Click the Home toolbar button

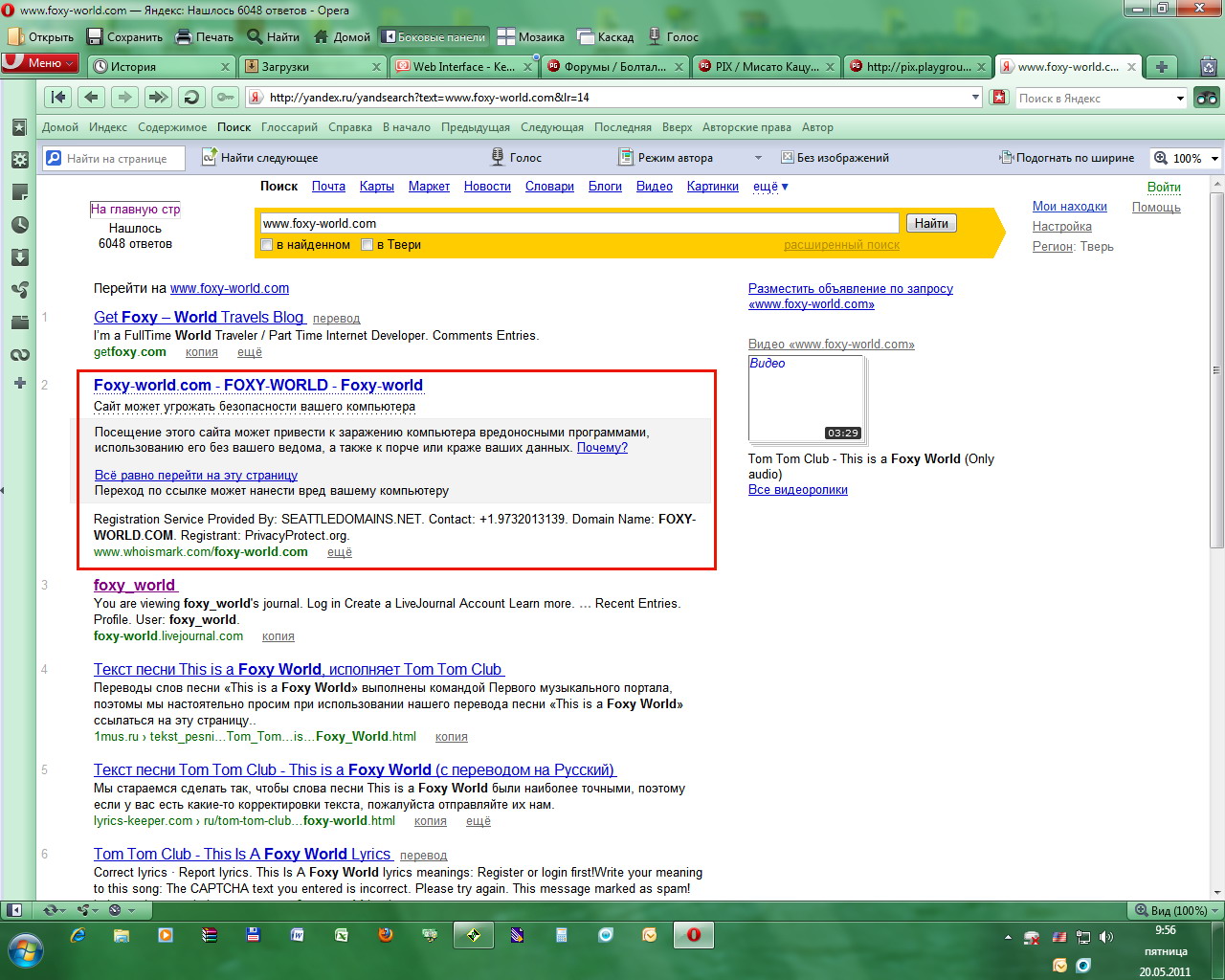pos(343,36)
